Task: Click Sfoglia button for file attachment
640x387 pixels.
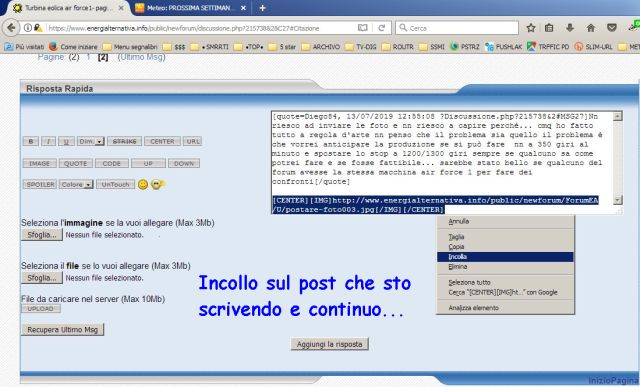Action: (x=42, y=278)
